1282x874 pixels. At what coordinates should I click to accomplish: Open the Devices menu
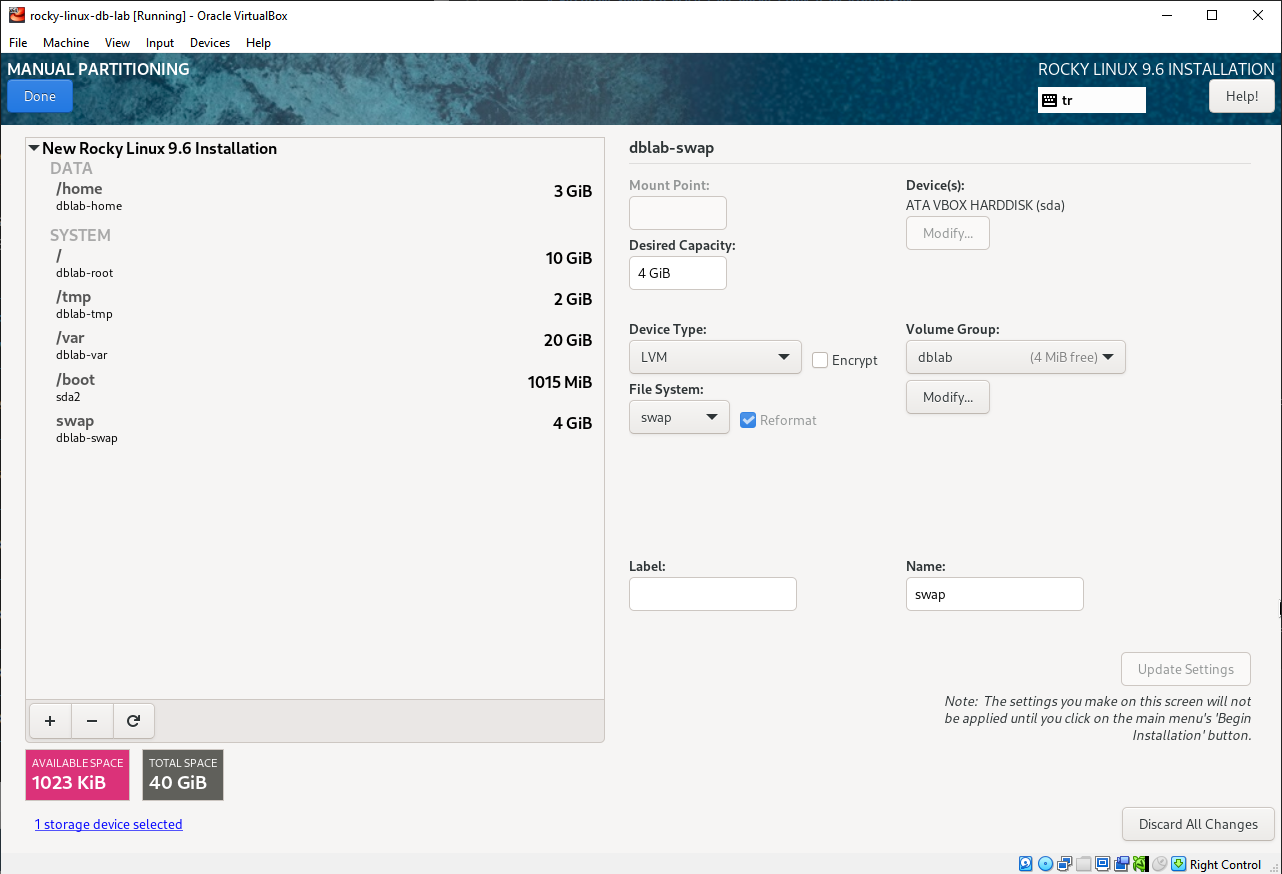(210, 43)
